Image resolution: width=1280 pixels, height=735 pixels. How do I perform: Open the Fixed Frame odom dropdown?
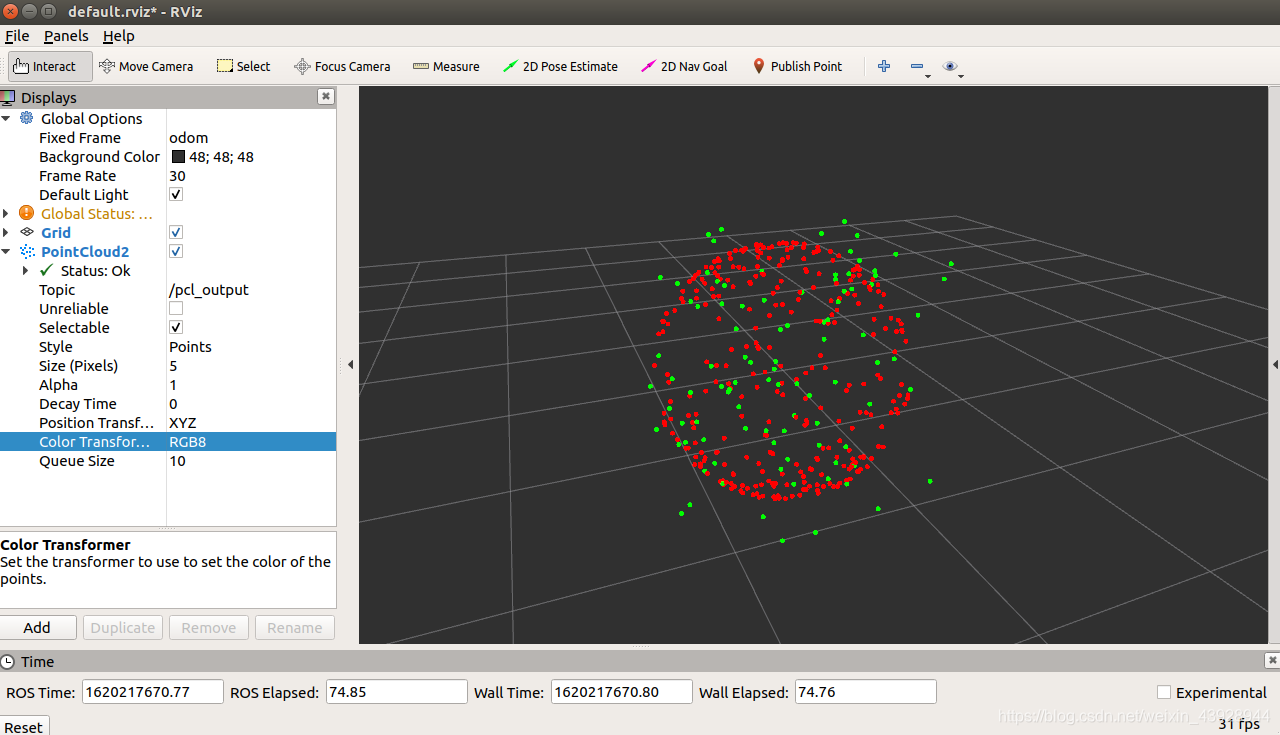coord(251,137)
